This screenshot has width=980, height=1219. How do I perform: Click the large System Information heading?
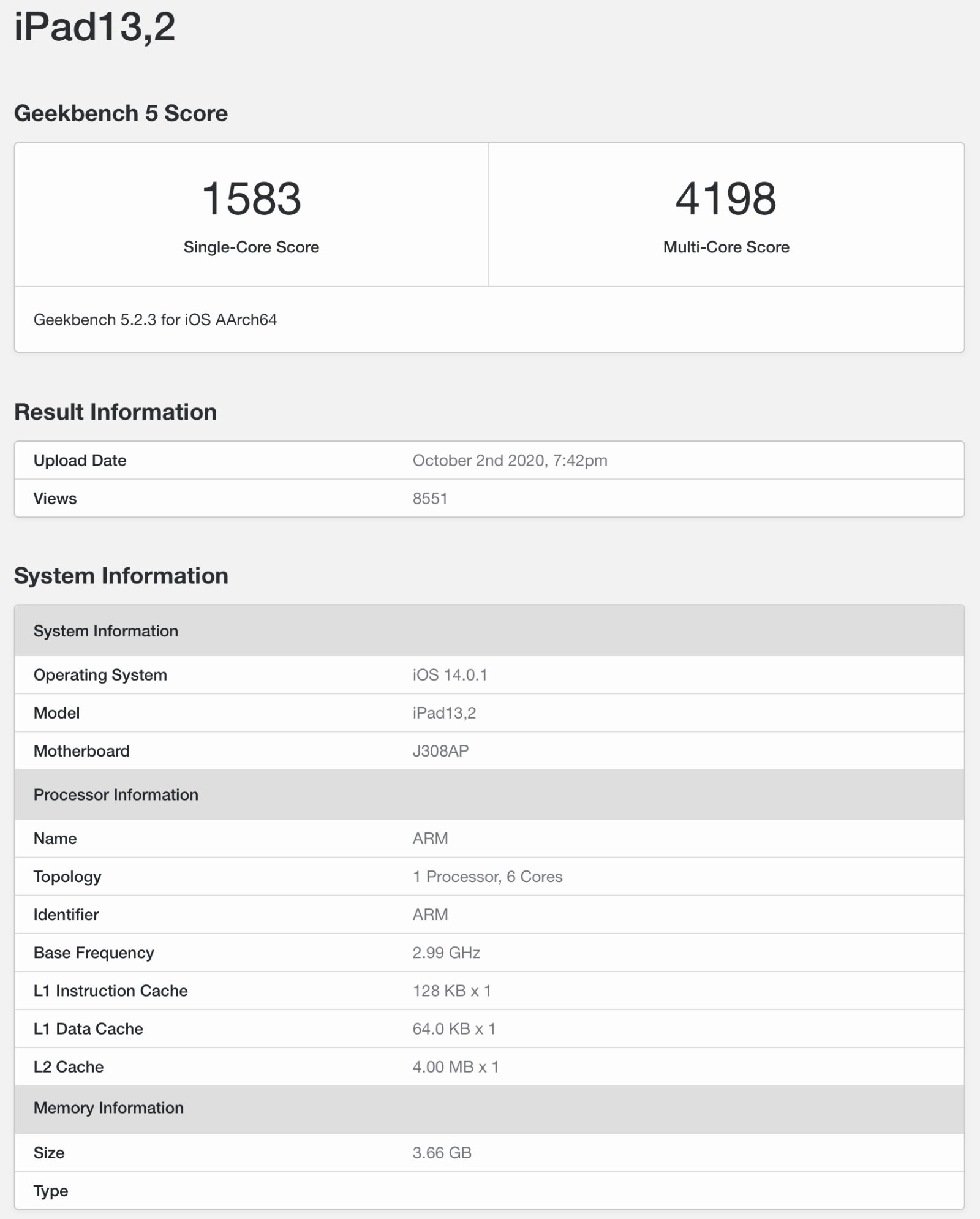(121, 576)
